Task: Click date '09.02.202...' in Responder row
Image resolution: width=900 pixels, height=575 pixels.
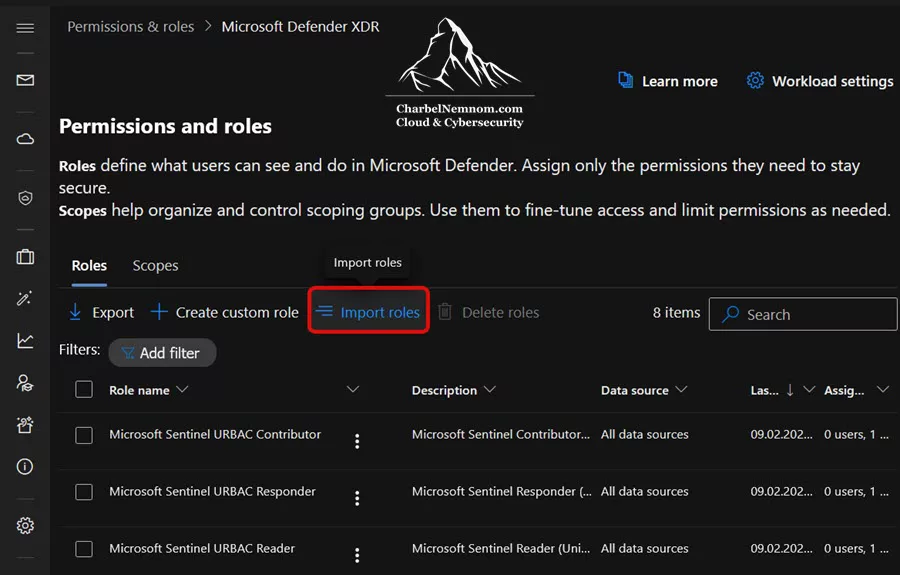Action: (781, 491)
